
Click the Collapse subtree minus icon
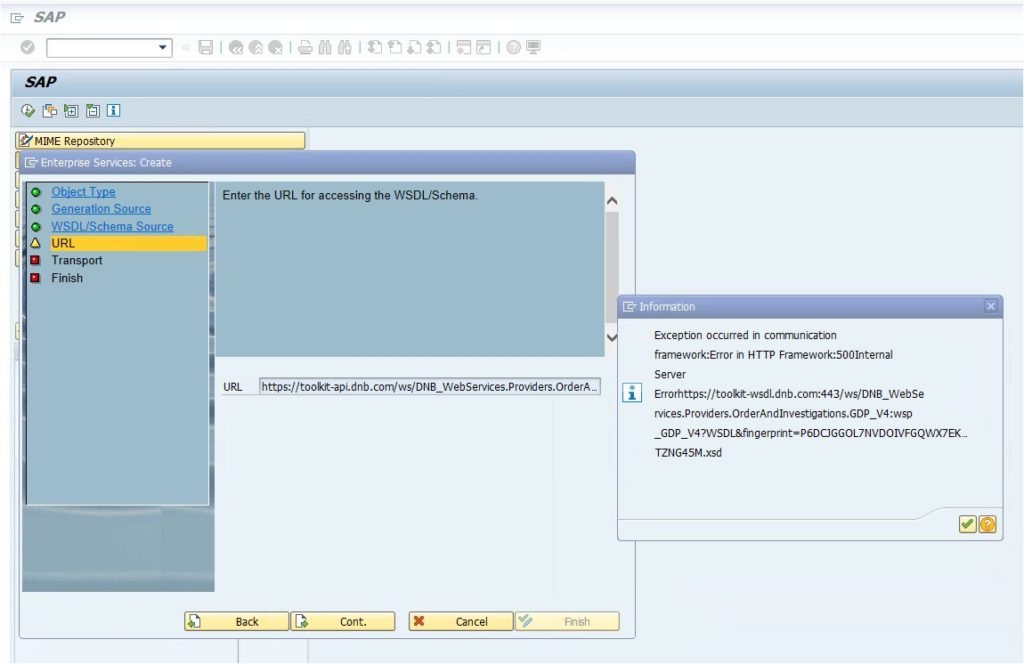point(93,110)
